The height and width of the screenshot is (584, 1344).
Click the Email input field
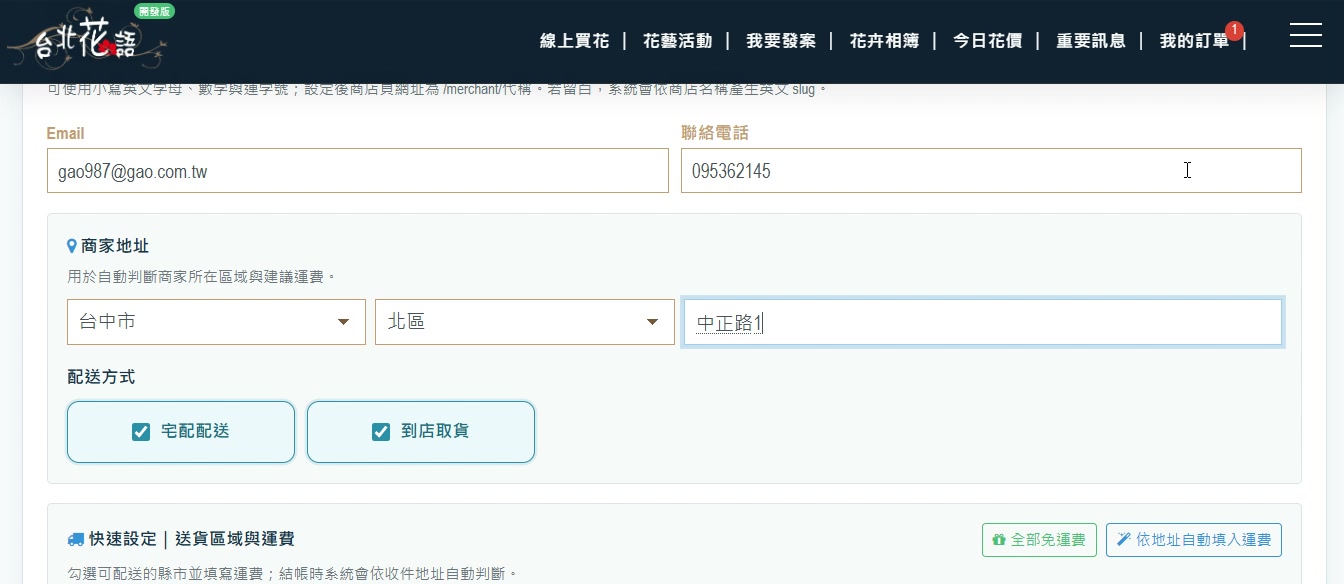(357, 171)
